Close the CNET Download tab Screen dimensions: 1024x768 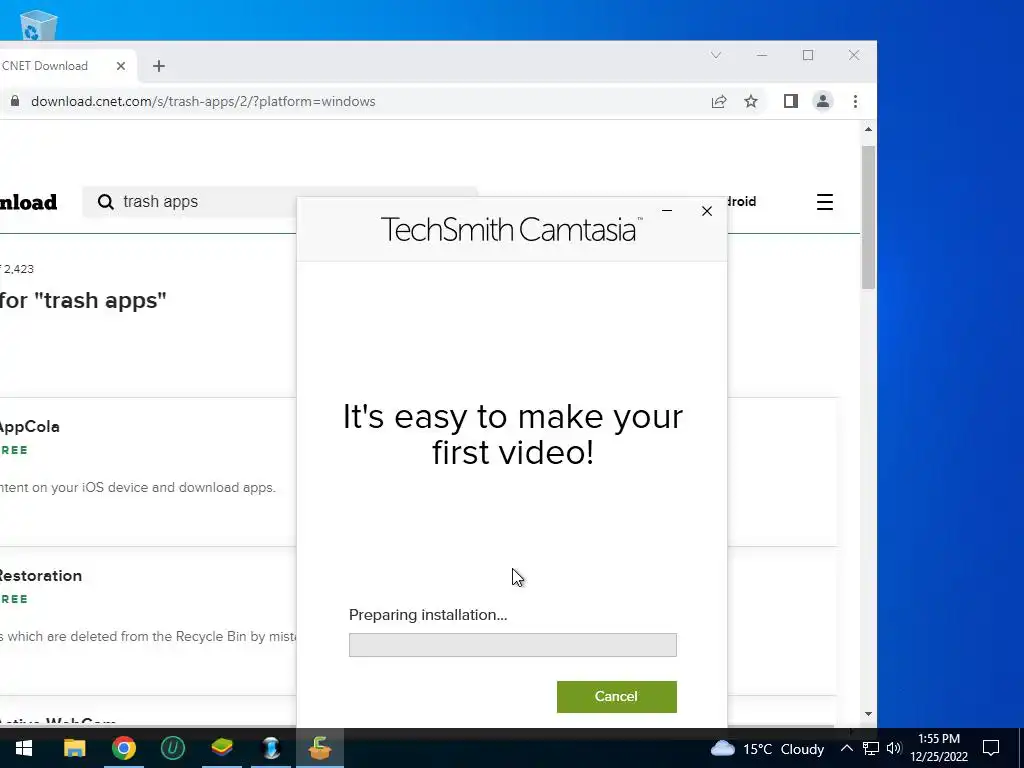point(121,66)
